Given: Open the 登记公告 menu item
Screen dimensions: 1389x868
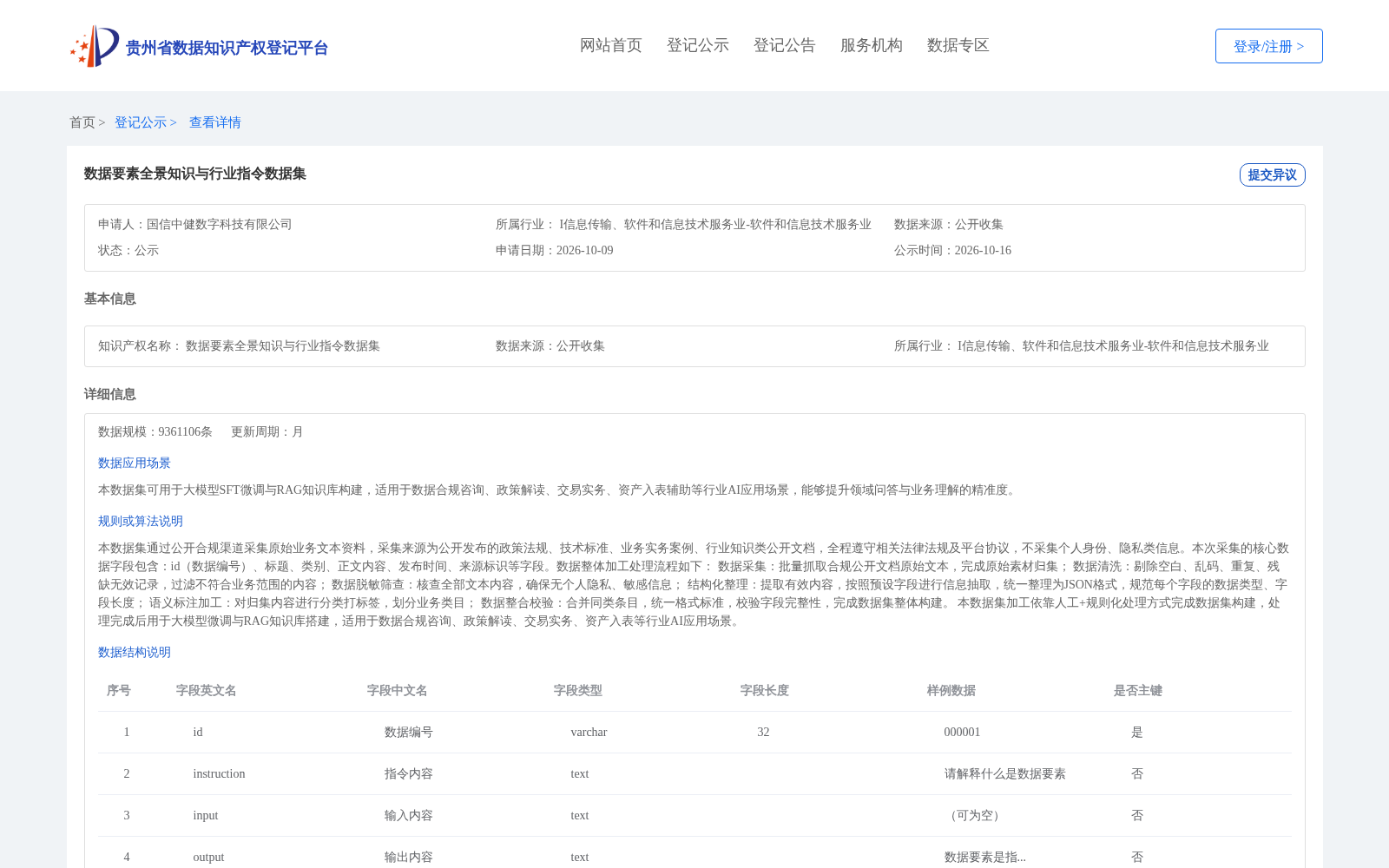Looking at the screenshot, I should (x=785, y=45).
